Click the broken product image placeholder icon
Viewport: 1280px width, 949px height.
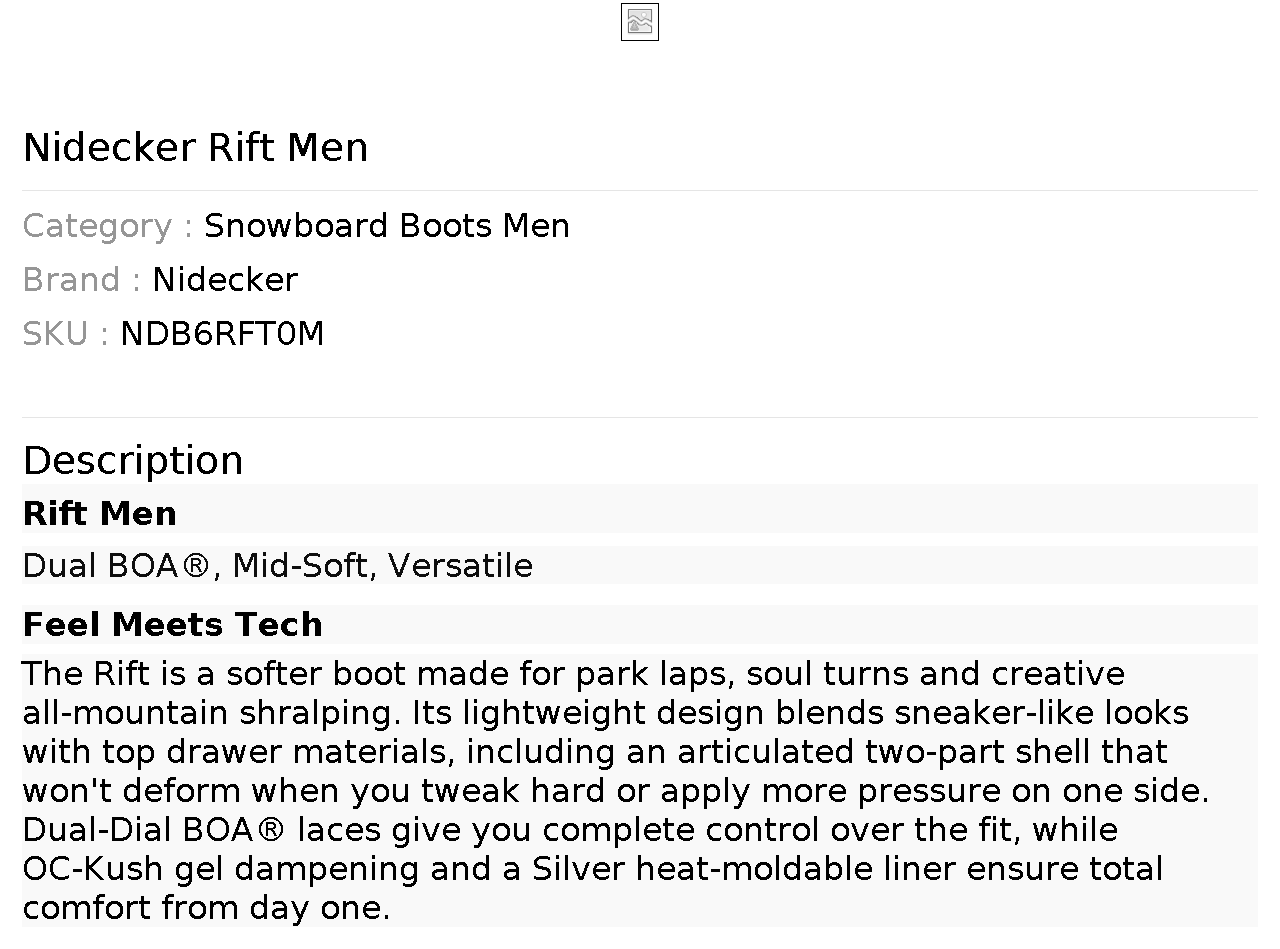(x=640, y=22)
